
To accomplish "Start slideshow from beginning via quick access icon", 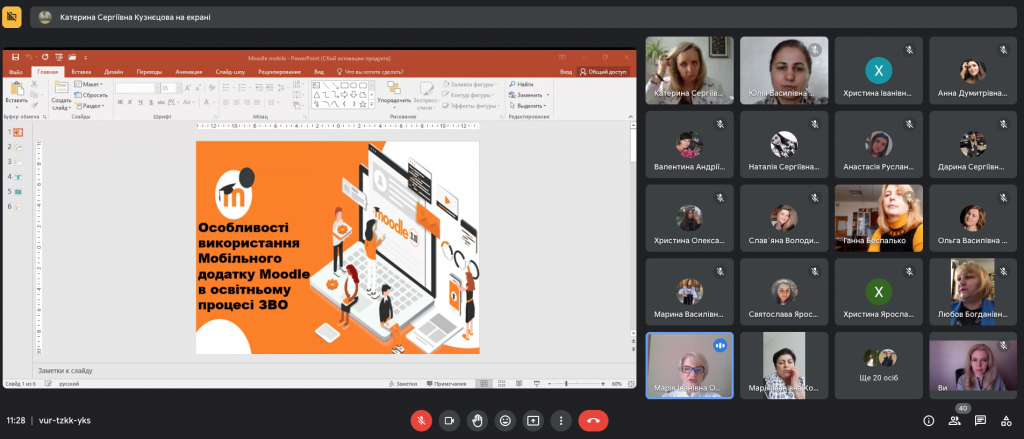I will click(x=59, y=57).
